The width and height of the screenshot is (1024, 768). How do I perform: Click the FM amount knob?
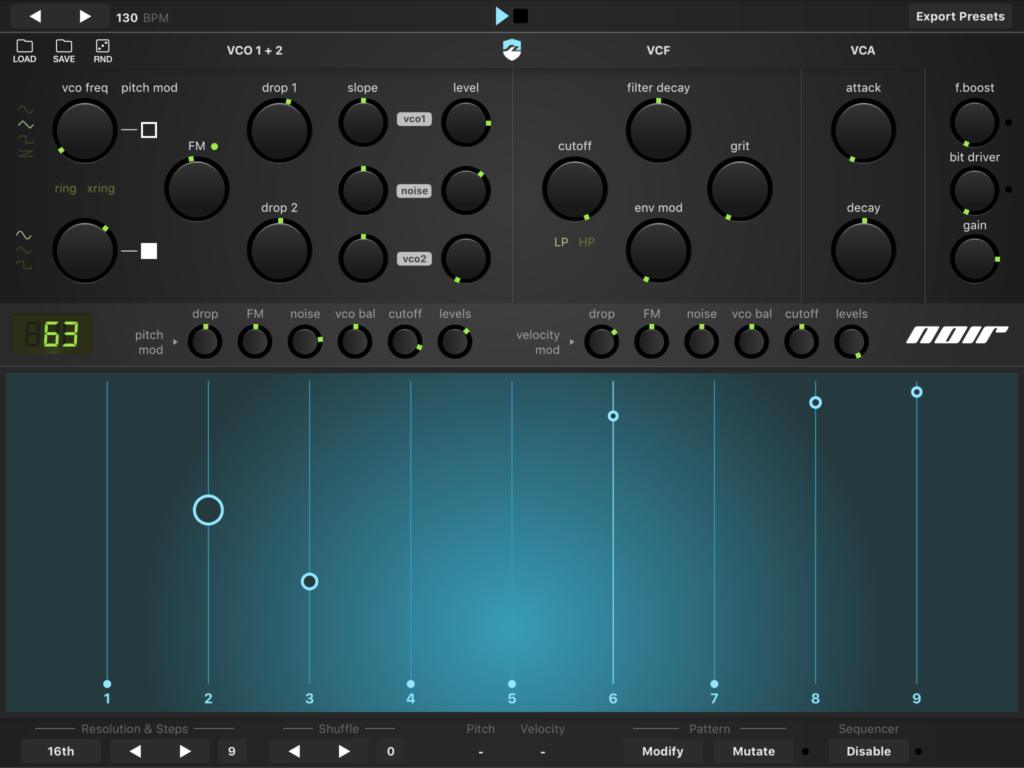[197, 189]
